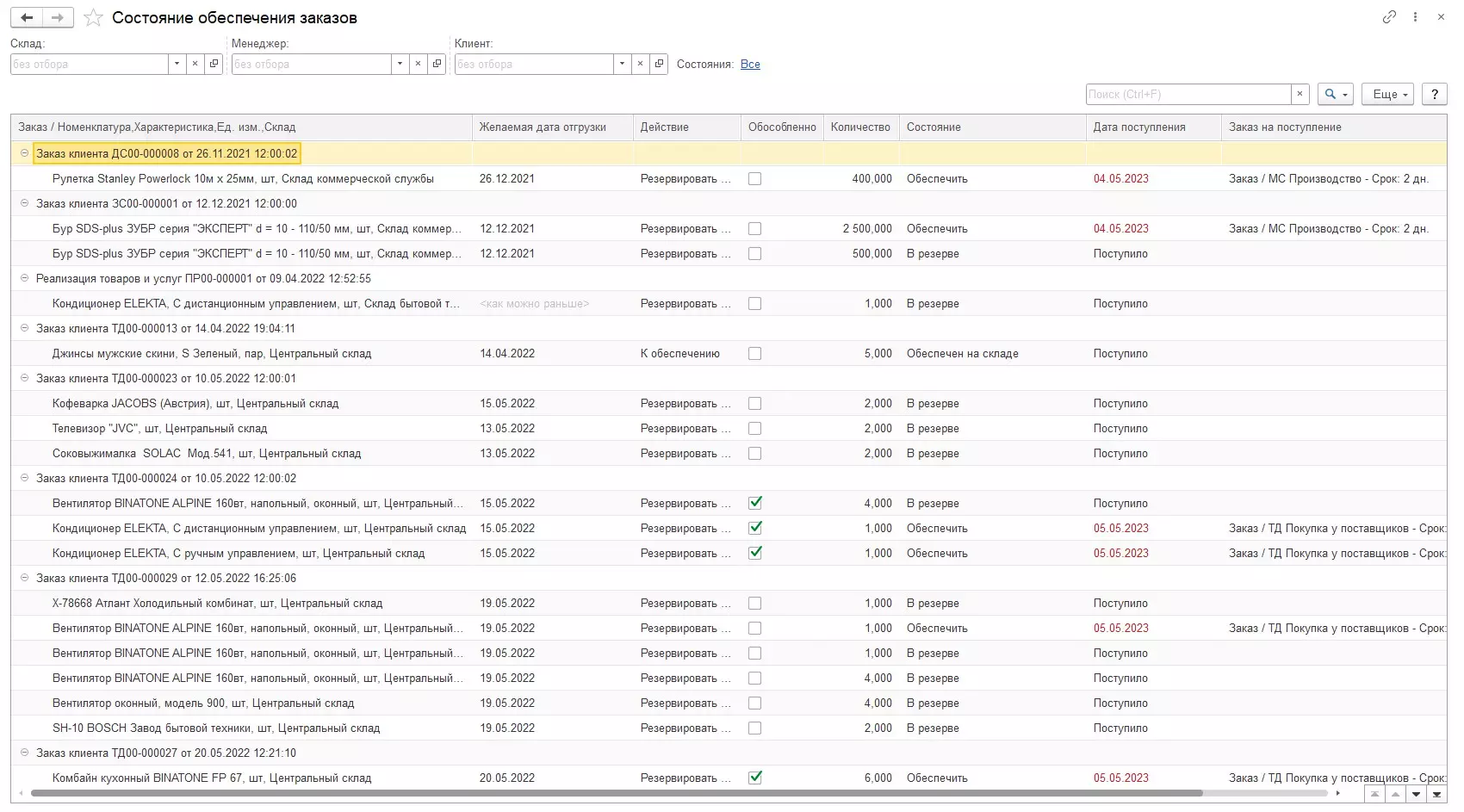Collapse order ТД00-000023 group
The width and height of the screenshot is (1464, 812).
[x=24, y=378]
